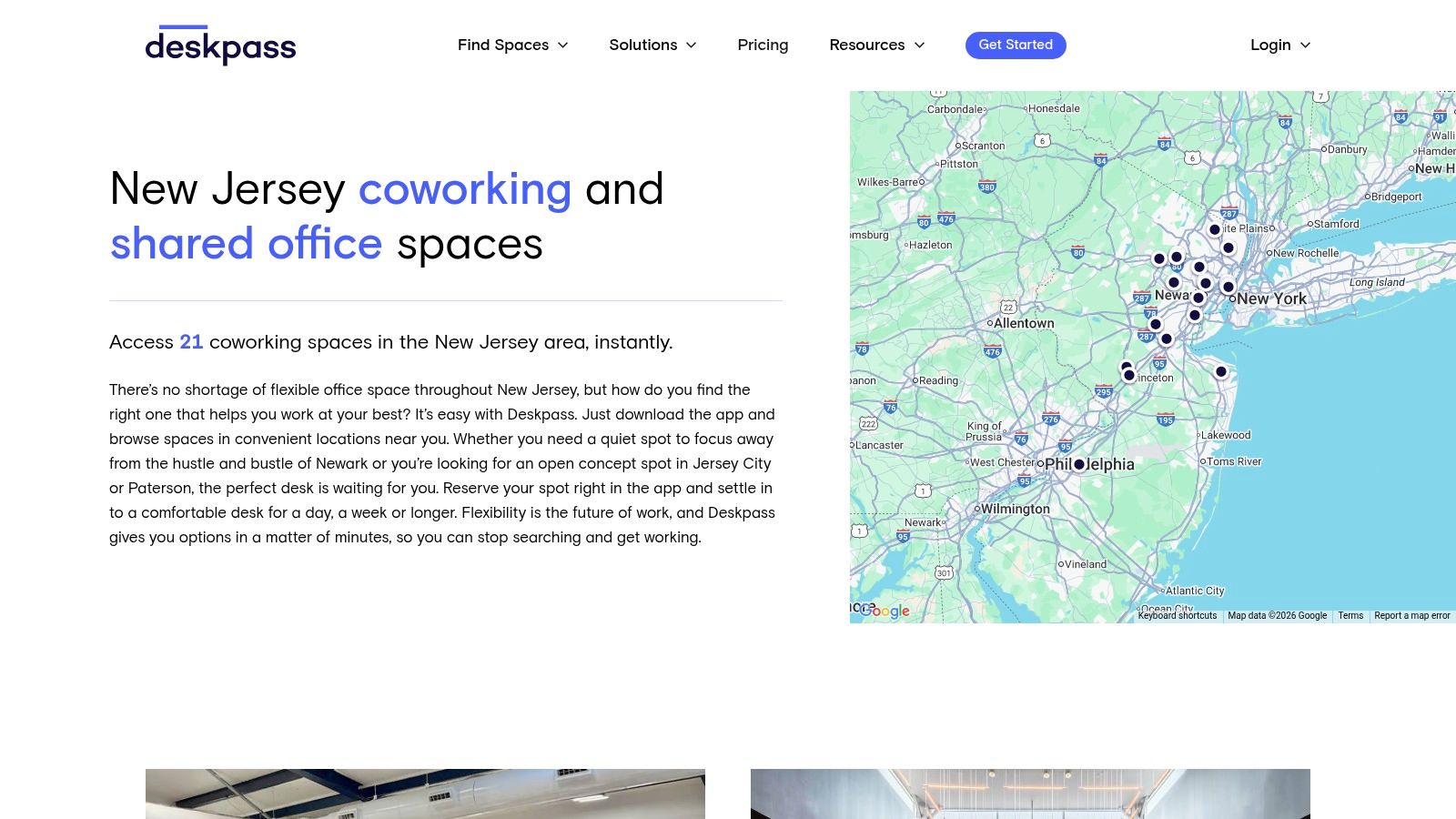
Task: Select the map marker near Philadelphia
Action: pyautogui.click(x=1079, y=464)
